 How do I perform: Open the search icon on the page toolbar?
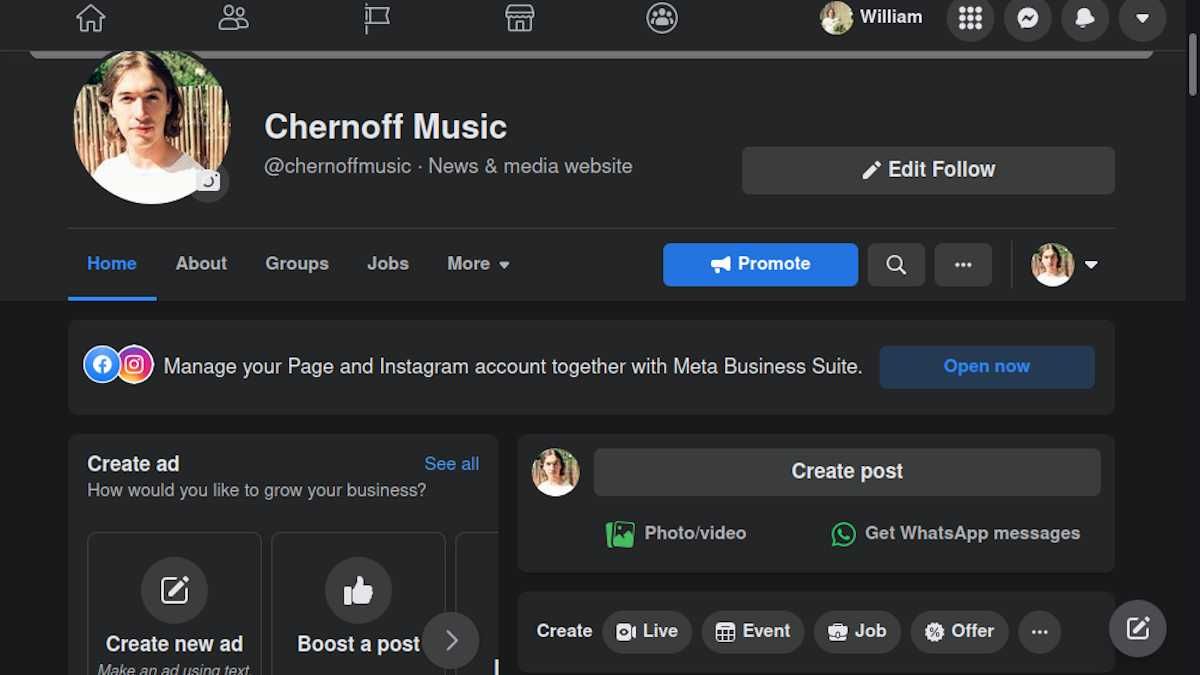896,264
